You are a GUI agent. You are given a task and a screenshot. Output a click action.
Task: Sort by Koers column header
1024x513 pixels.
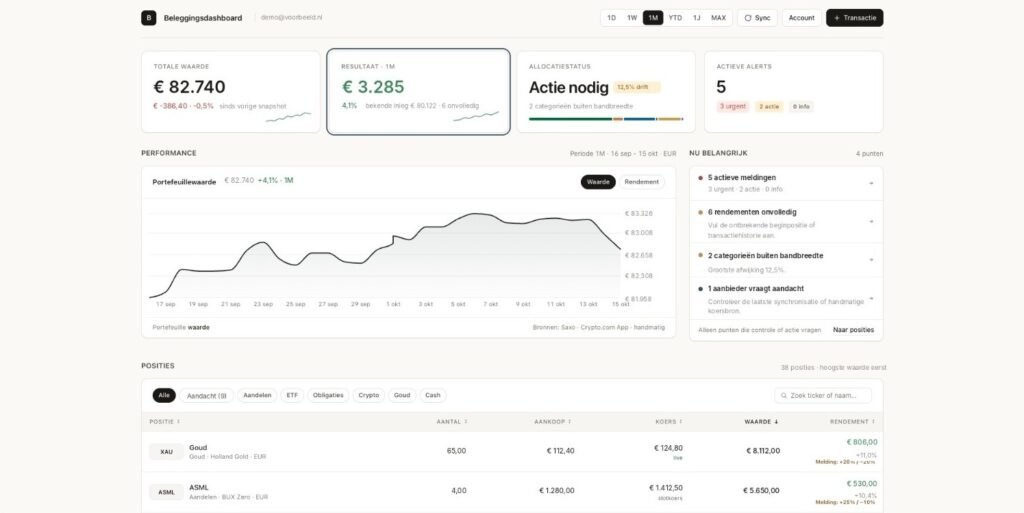[669, 422]
